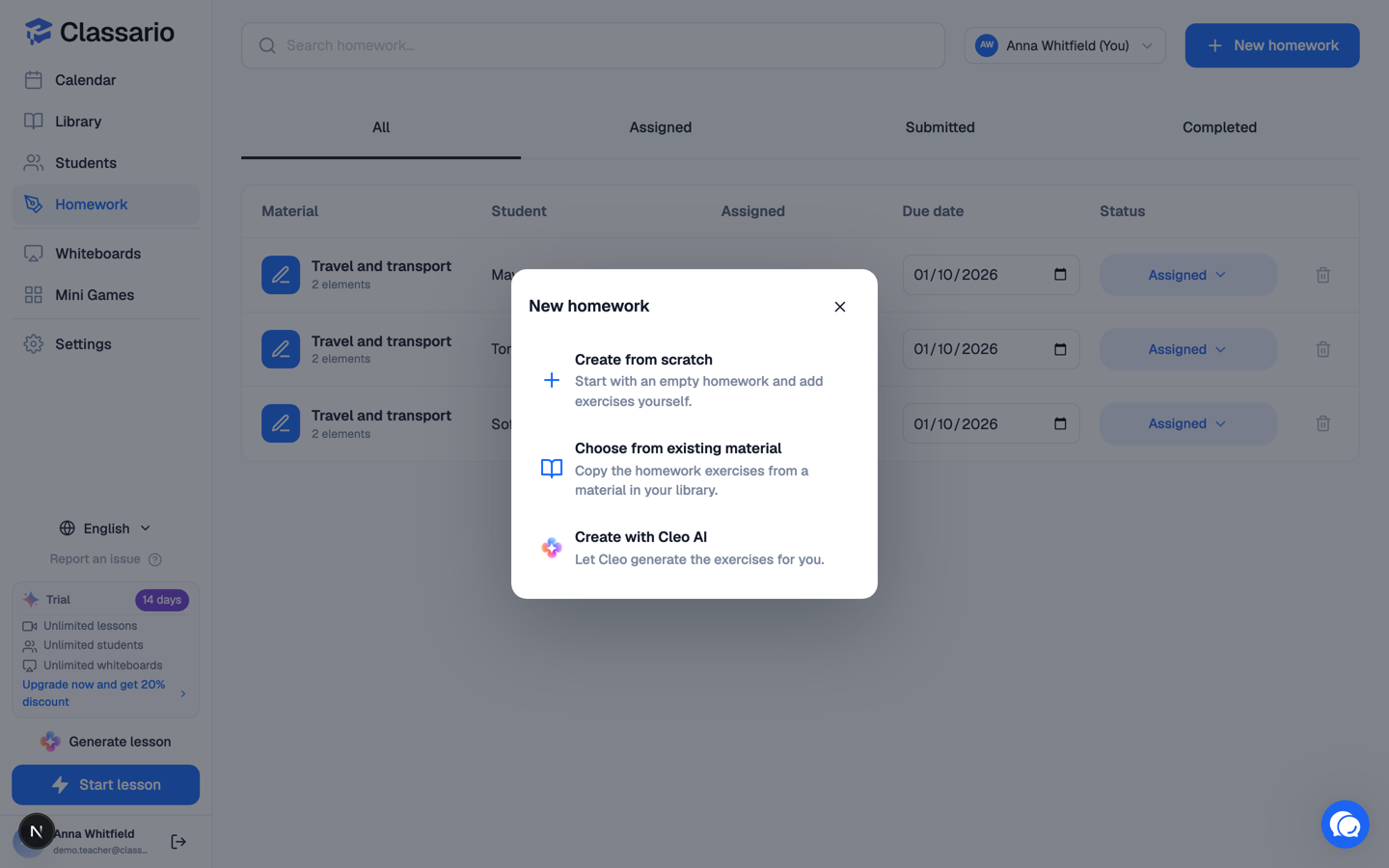Open the second row Assigned status dropdown
The image size is (1389, 868).
pos(1187,349)
